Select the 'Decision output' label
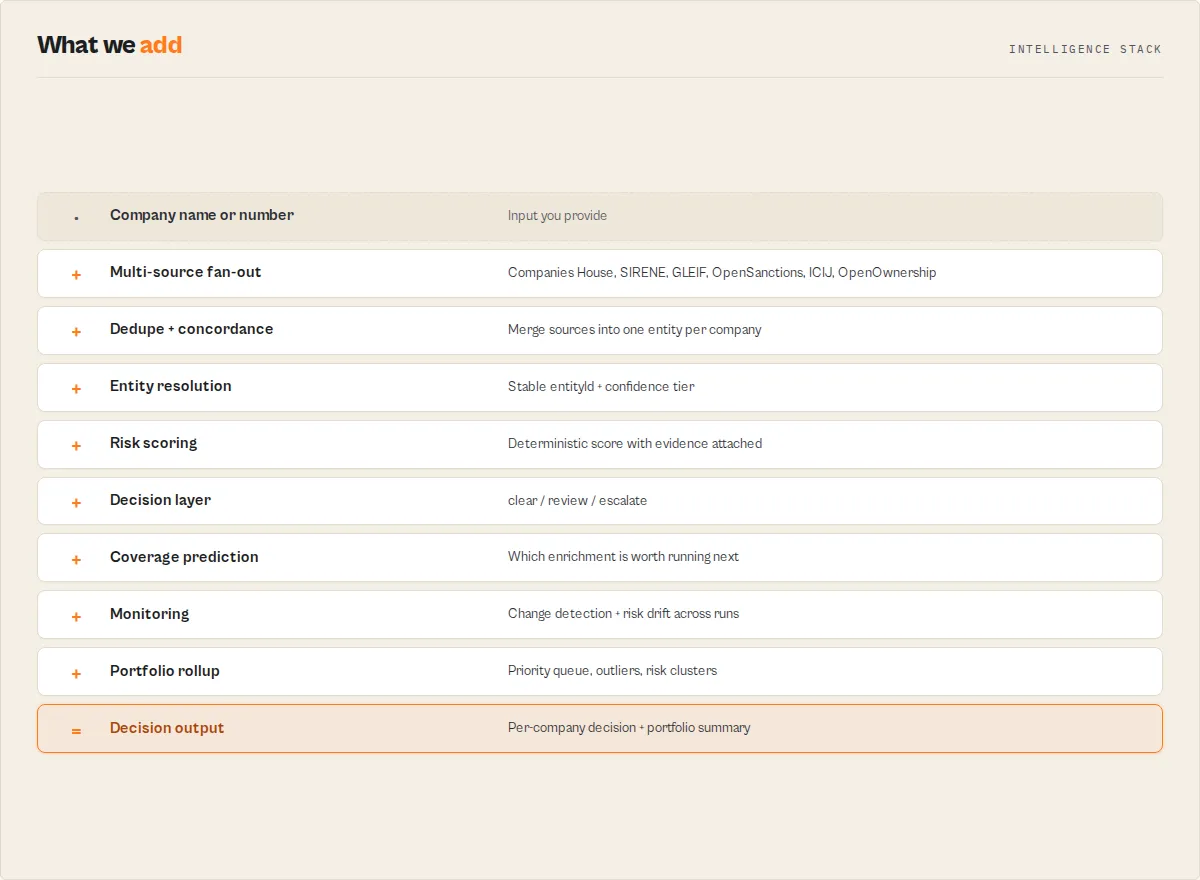 (x=167, y=728)
